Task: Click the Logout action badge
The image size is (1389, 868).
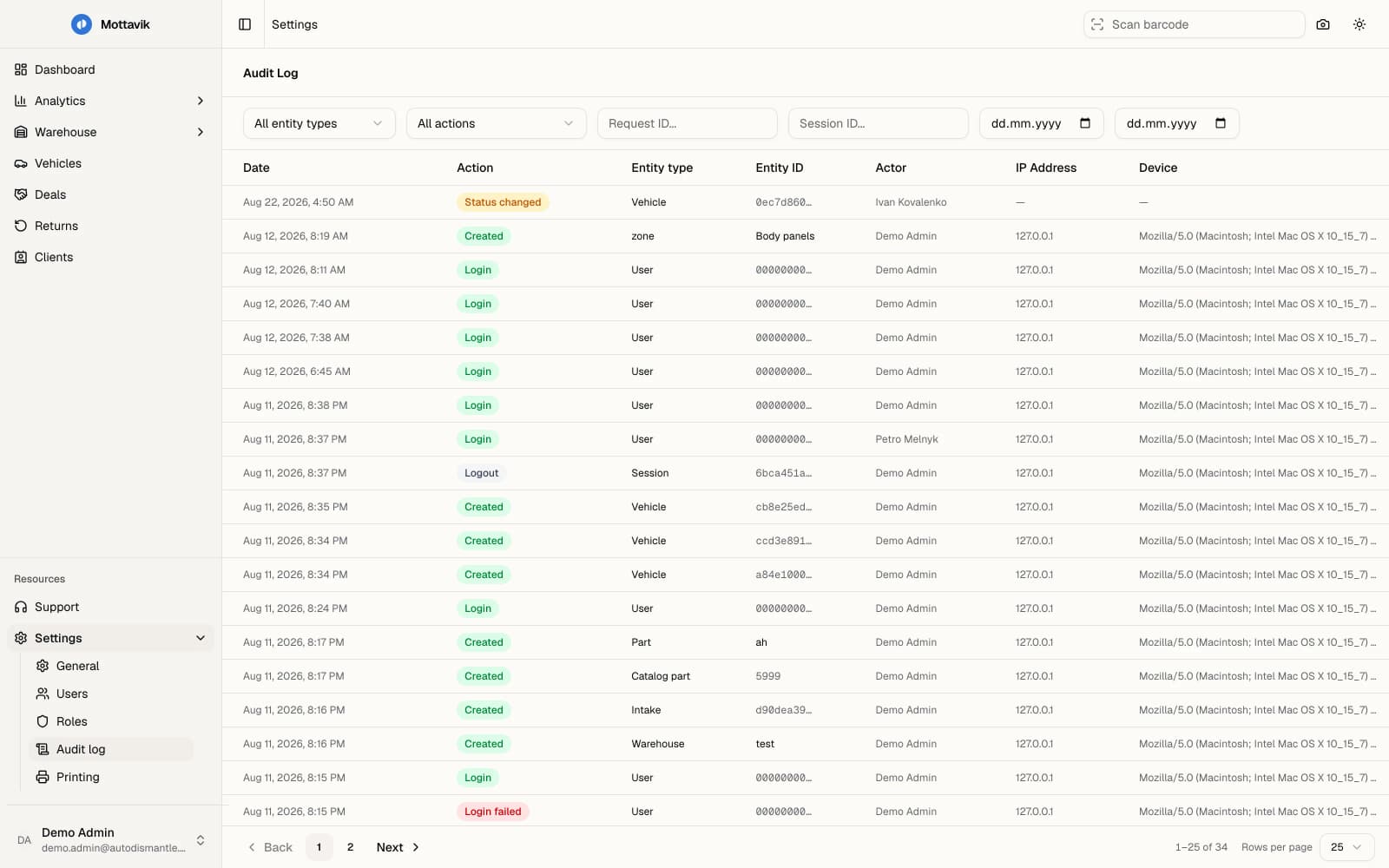Action: point(482,473)
